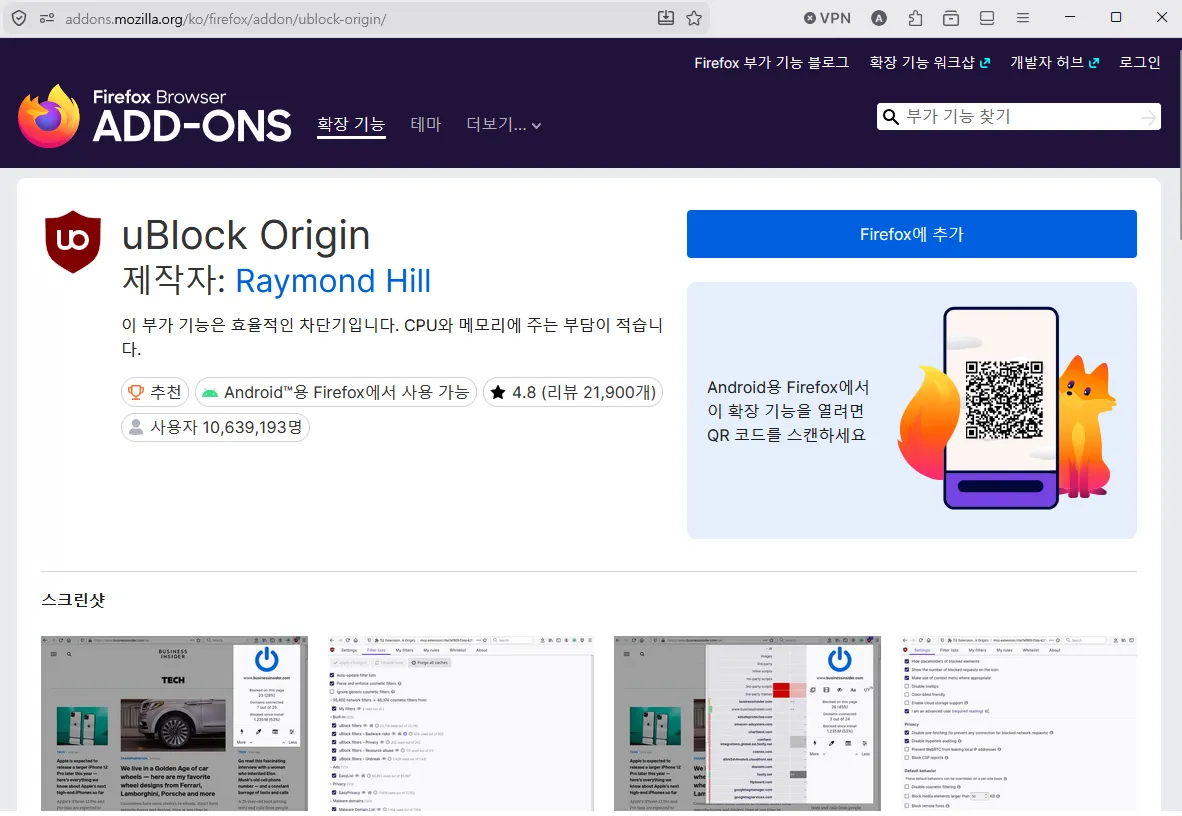Open first screenshot with car article

(x=174, y=723)
